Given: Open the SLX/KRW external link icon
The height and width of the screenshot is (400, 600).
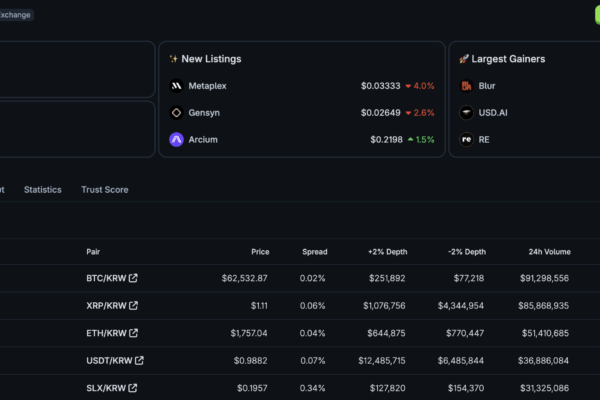Looking at the screenshot, I should [x=132, y=388].
